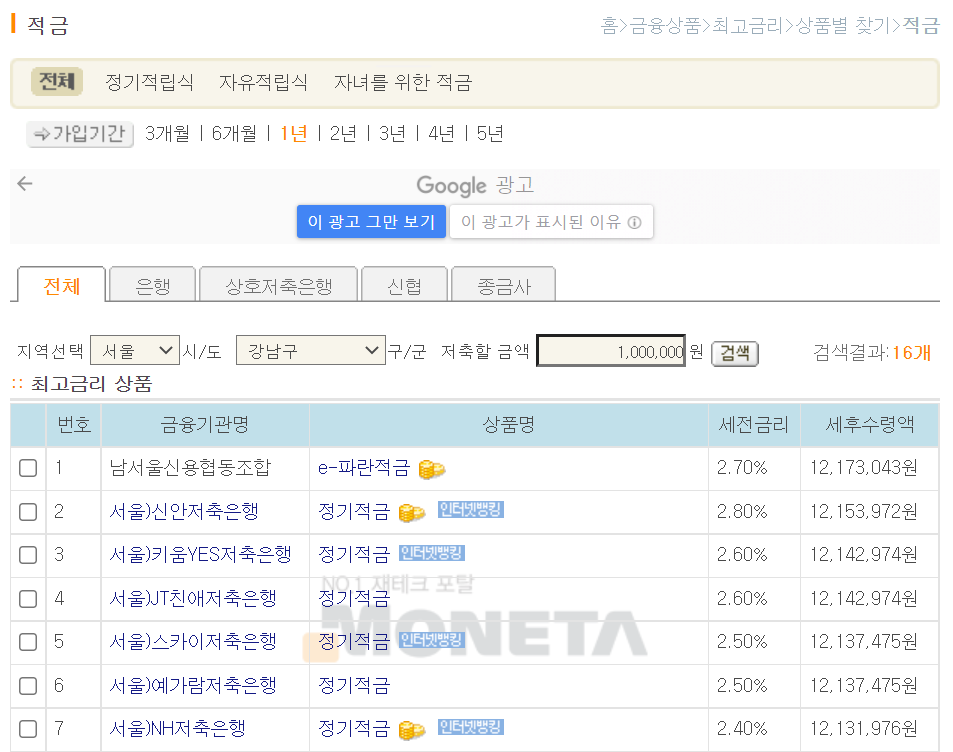Click the coin icon in the 서울)신안저축은행 row

(x=411, y=512)
